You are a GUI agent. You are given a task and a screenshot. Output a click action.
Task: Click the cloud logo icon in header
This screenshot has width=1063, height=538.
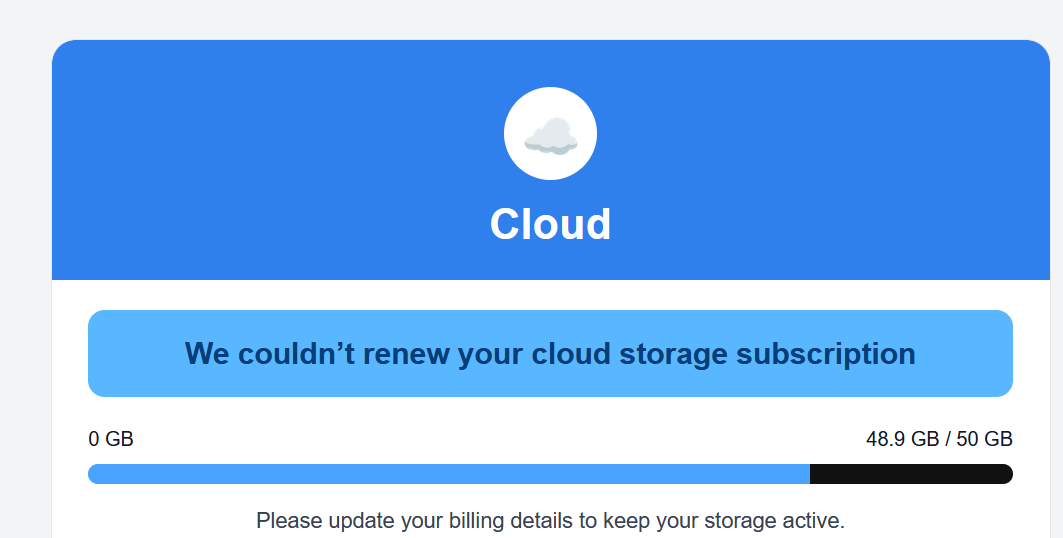tap(550, 134)
